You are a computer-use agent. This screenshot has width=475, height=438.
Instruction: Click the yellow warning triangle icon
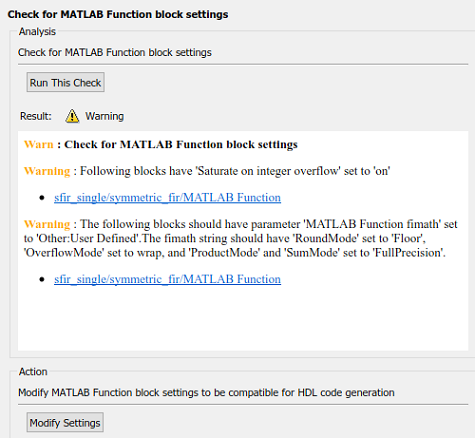(72, 116)
